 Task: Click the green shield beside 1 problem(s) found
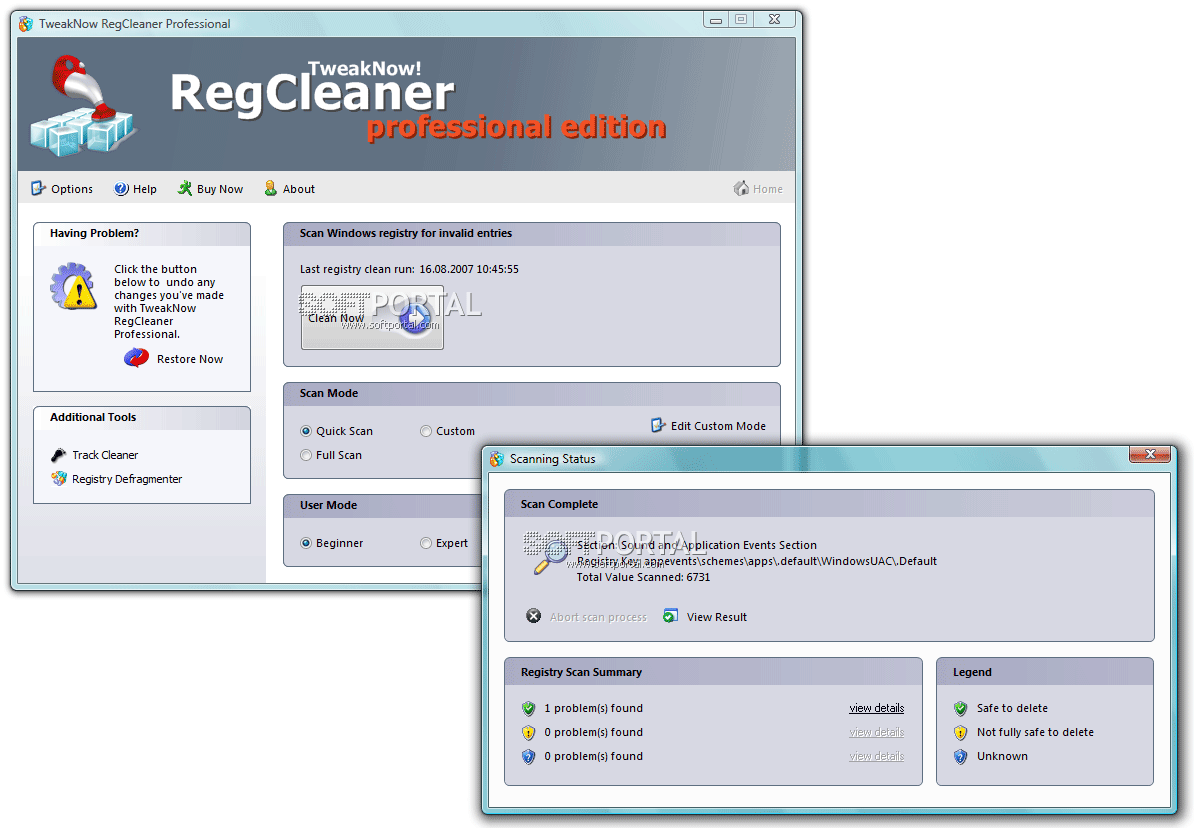(528, 708)
